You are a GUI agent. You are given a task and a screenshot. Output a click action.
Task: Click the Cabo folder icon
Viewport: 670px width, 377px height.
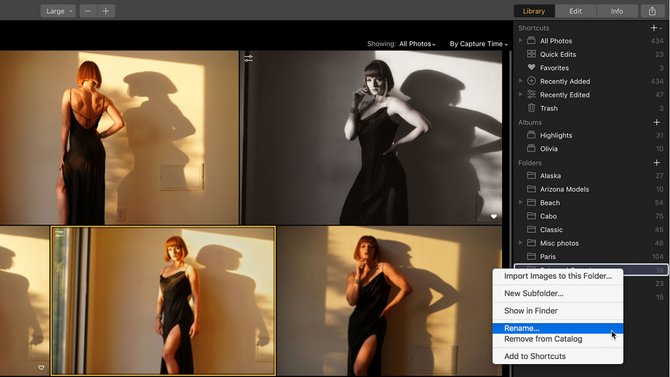click(x=531, y=216)
